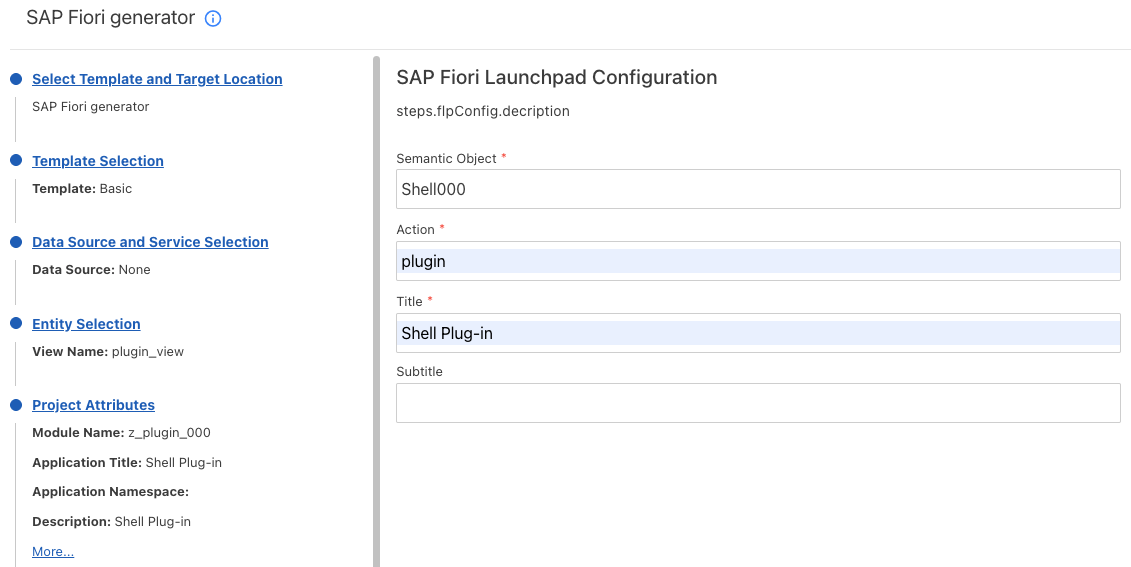
Task: Click the 'View Name: plugin_view' text
Action: coord(108,352)
